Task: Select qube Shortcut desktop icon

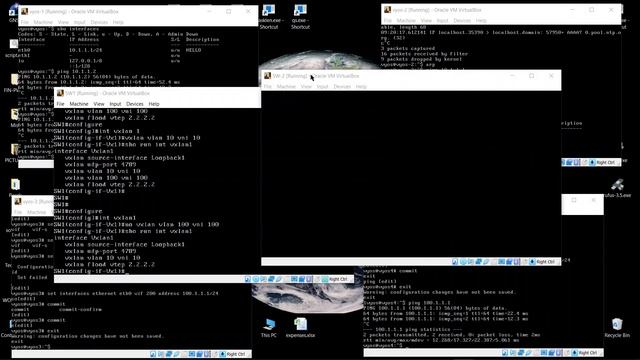Action: (x=300, y=17)
